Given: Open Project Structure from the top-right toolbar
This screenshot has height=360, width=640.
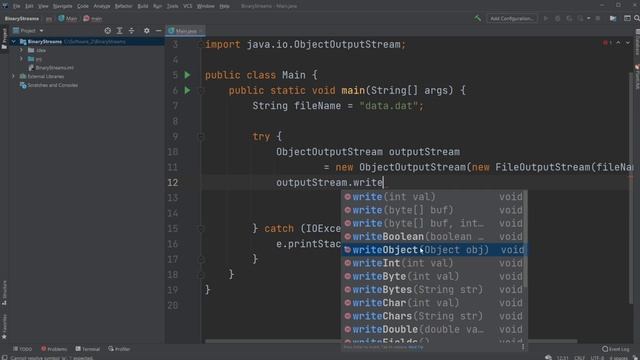Looking at the screenshot, I should point(613,18).
